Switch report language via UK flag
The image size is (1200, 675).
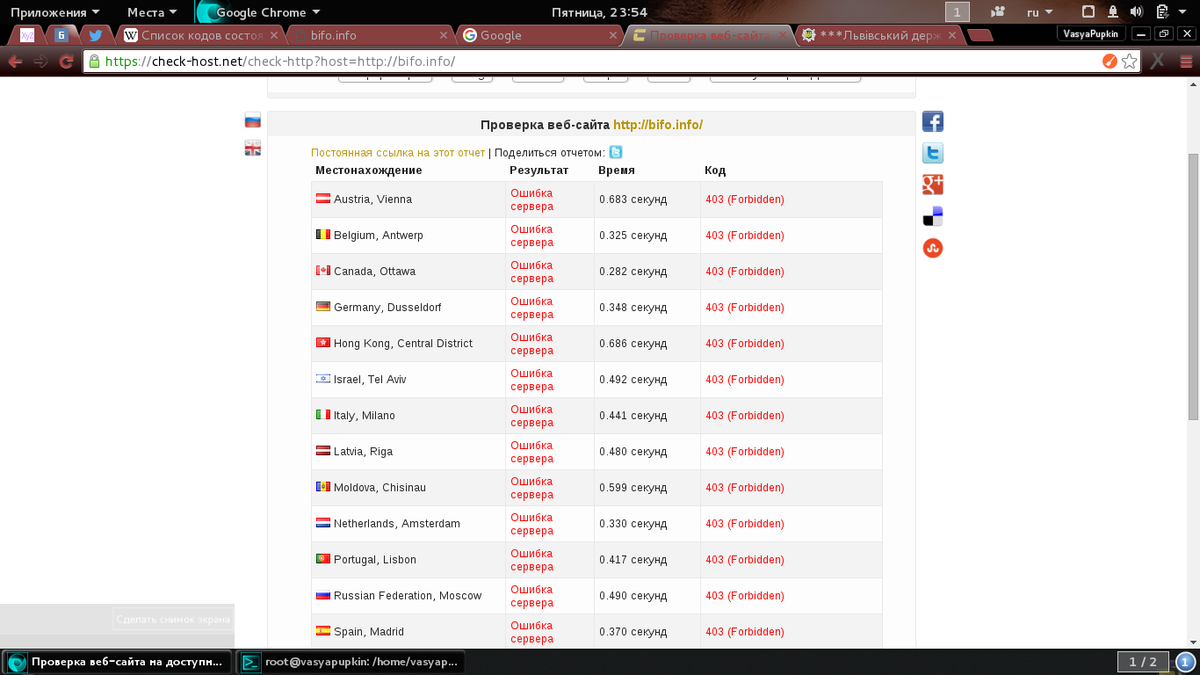(253, 148)
